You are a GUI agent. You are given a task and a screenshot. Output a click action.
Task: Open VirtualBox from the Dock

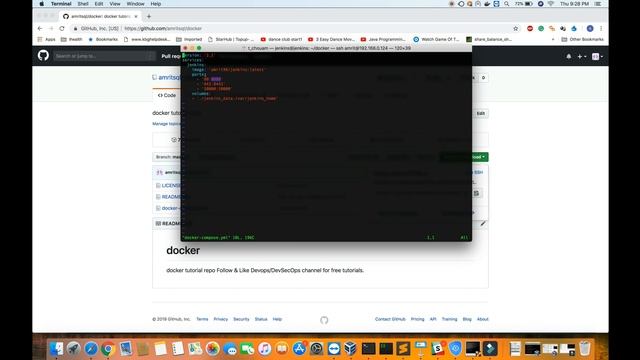351,349
